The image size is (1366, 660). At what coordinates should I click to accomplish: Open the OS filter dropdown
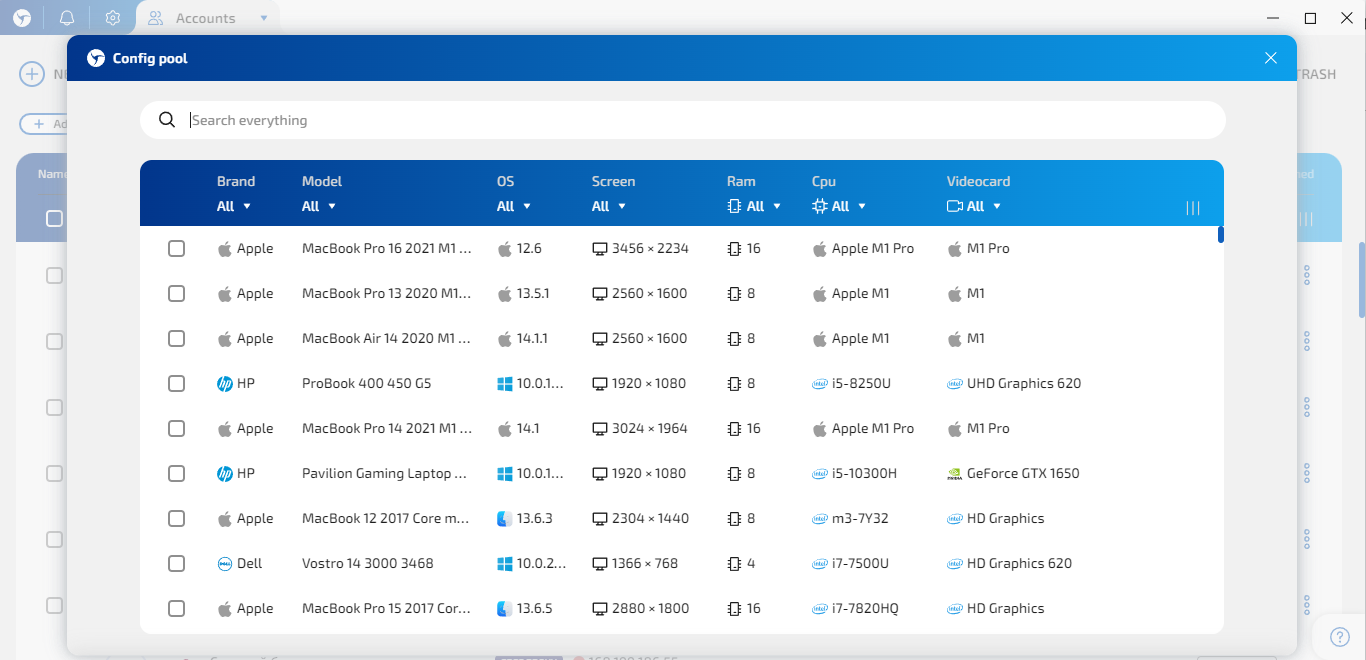click(x=514, y=206)
